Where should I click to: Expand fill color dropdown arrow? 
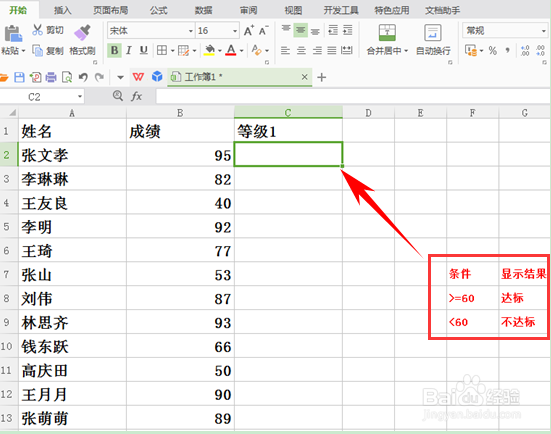click(220, 51)
